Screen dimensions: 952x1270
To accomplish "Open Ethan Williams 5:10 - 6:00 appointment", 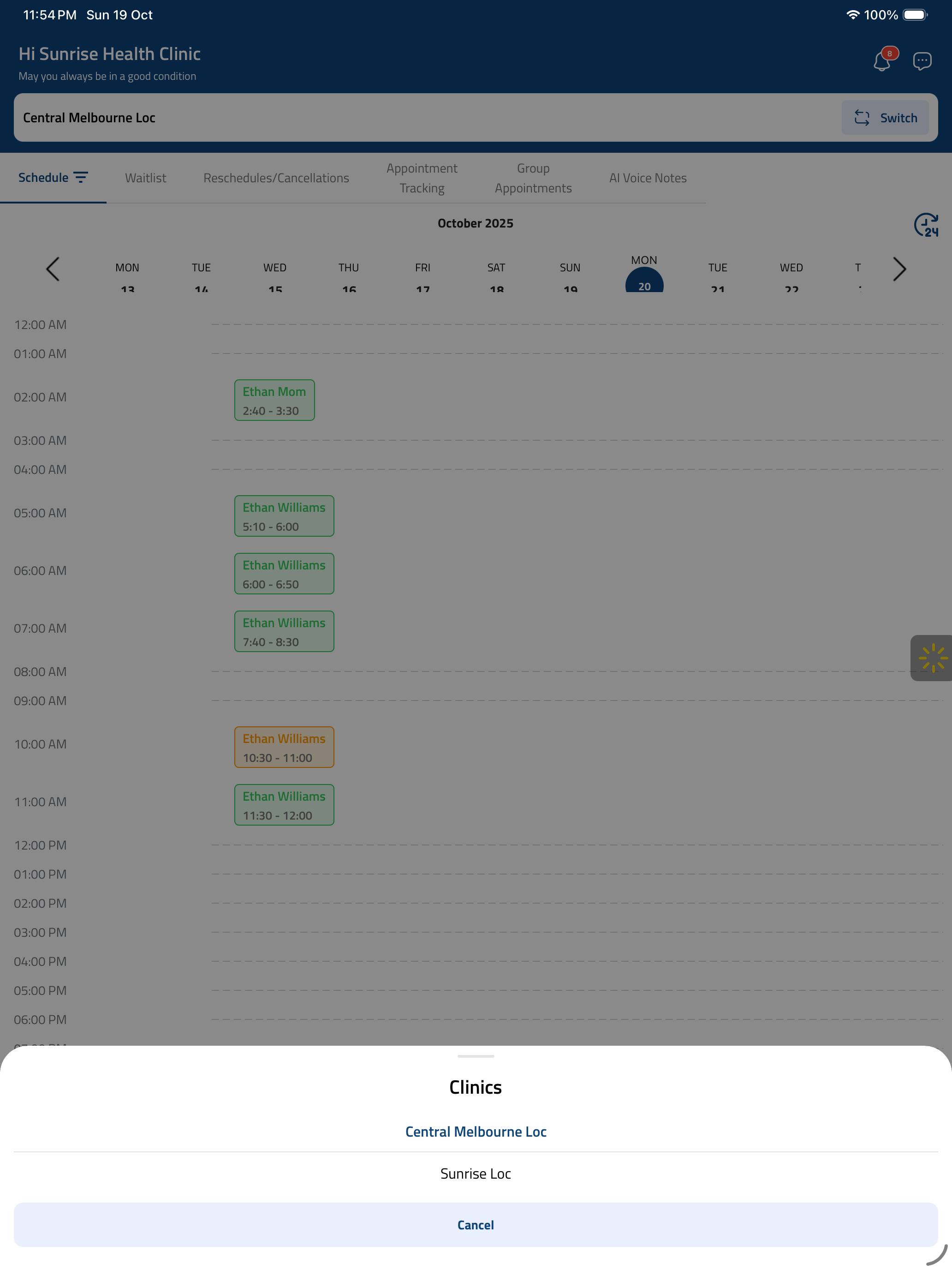I will coord(284,516).
